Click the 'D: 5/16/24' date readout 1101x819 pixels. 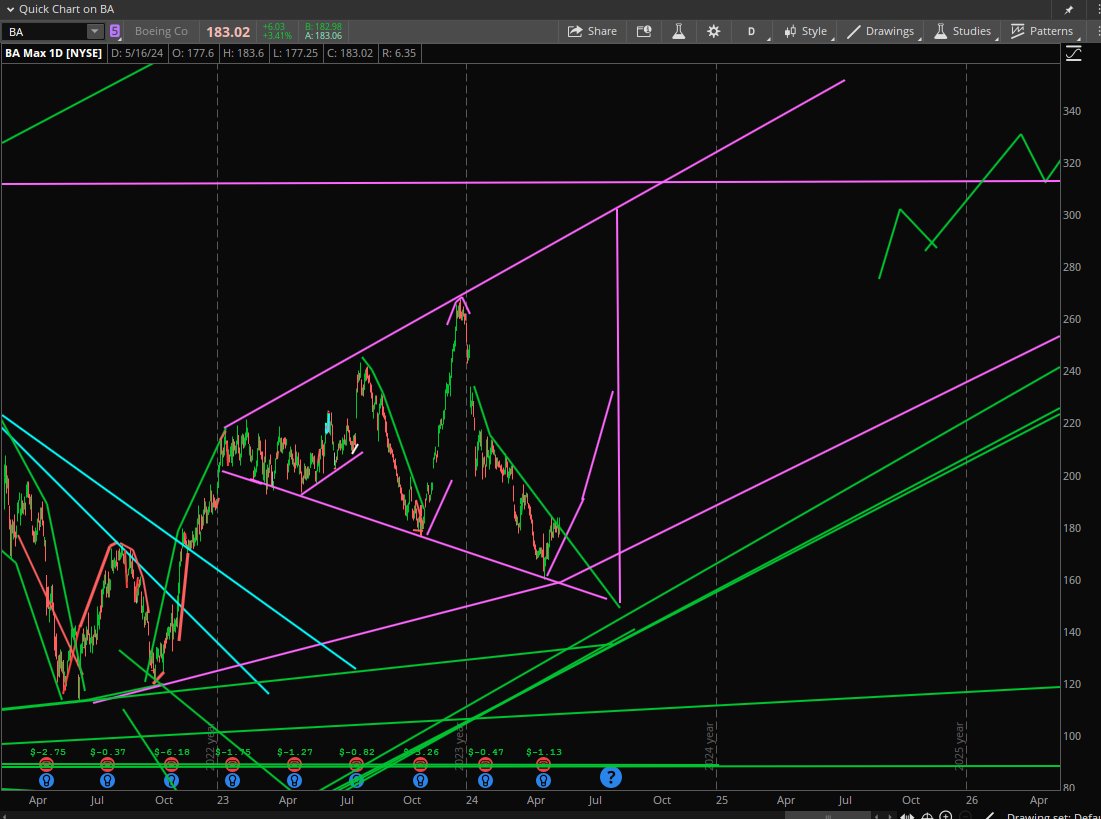pyautogui.click(x=137, y=53)
